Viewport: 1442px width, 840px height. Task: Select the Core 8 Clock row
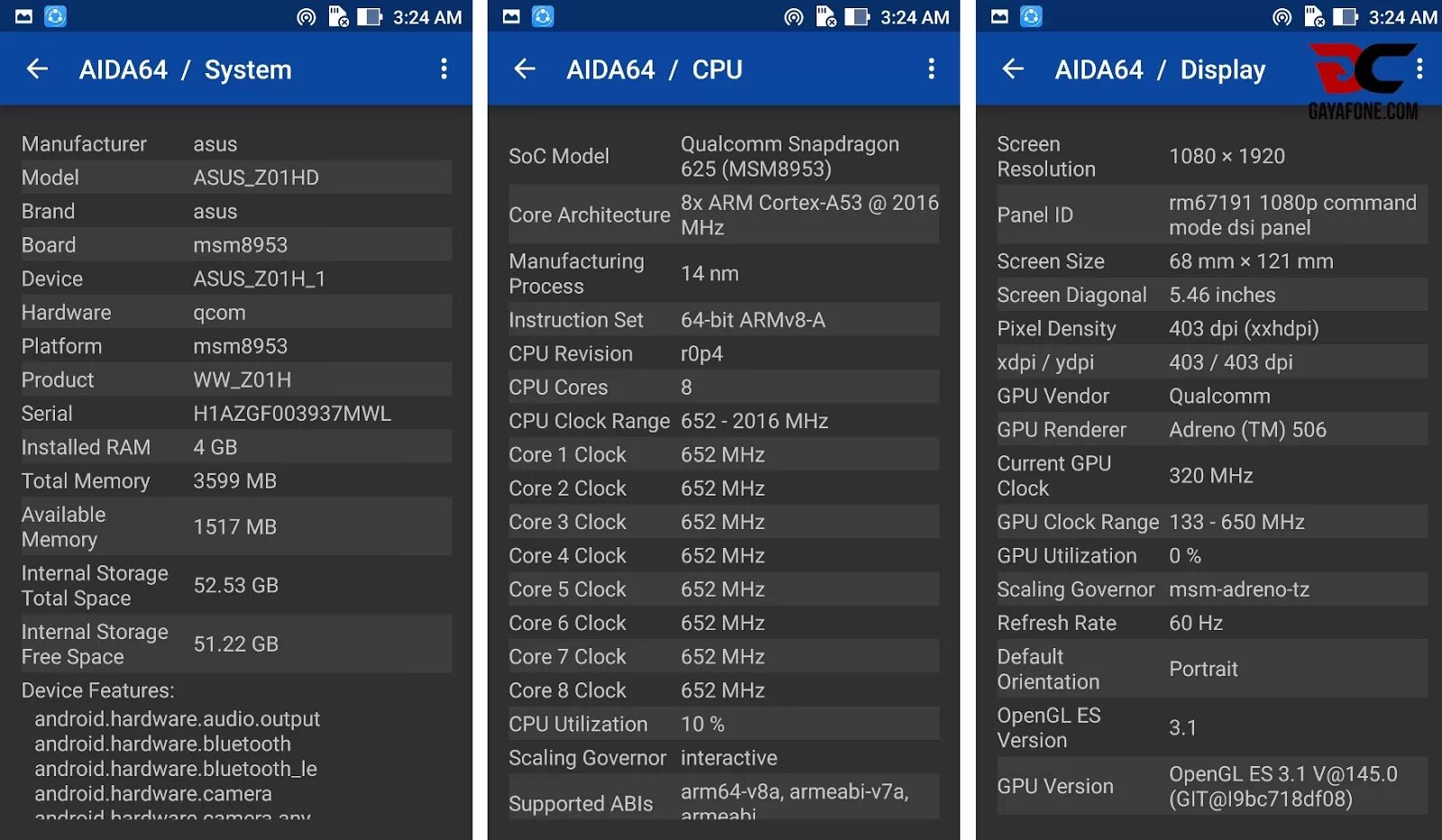click(724, 690)
